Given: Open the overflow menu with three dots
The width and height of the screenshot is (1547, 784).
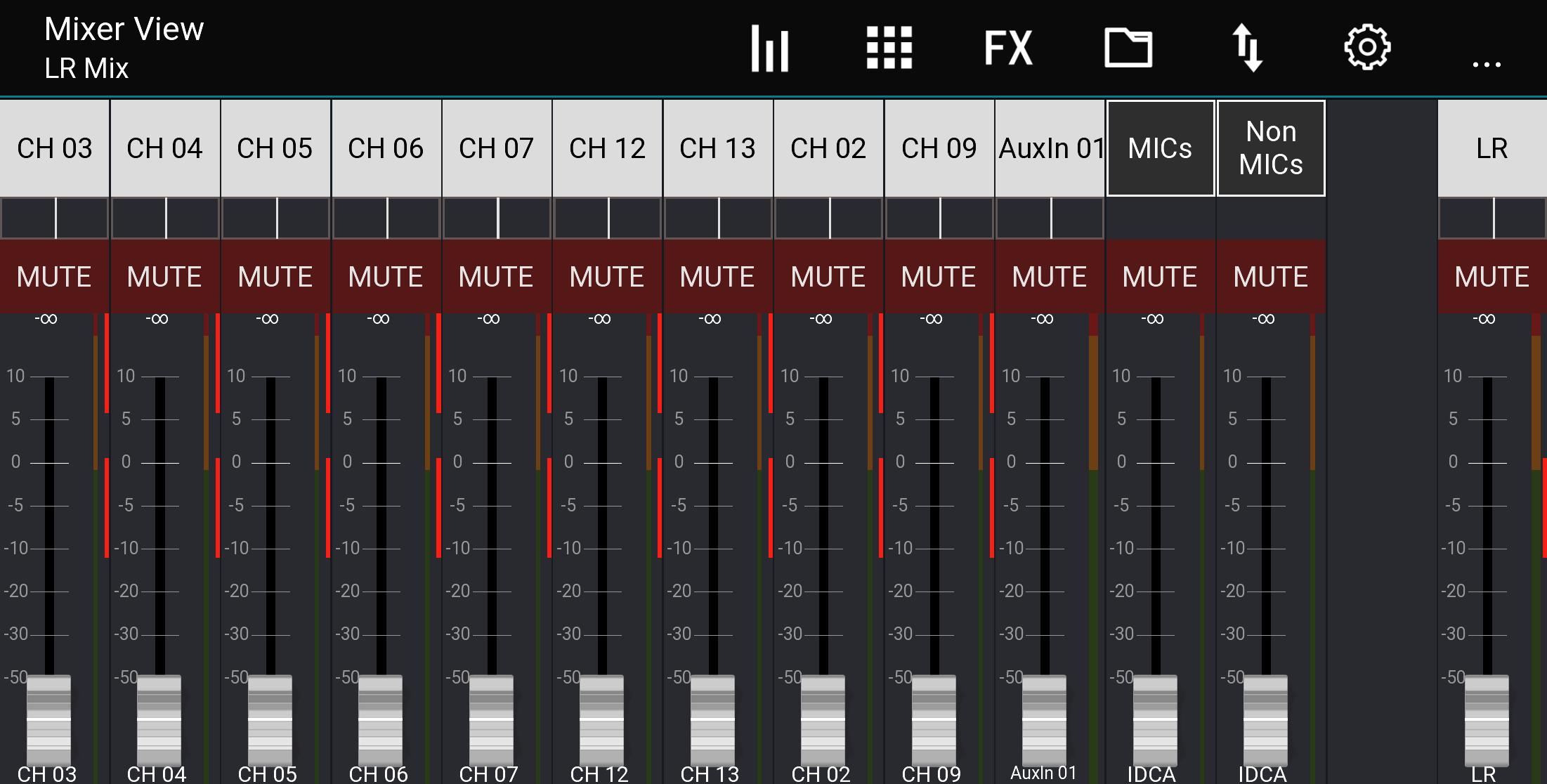Looking at the screenshot, I should pyautogui.click(x=1487, y=63).
